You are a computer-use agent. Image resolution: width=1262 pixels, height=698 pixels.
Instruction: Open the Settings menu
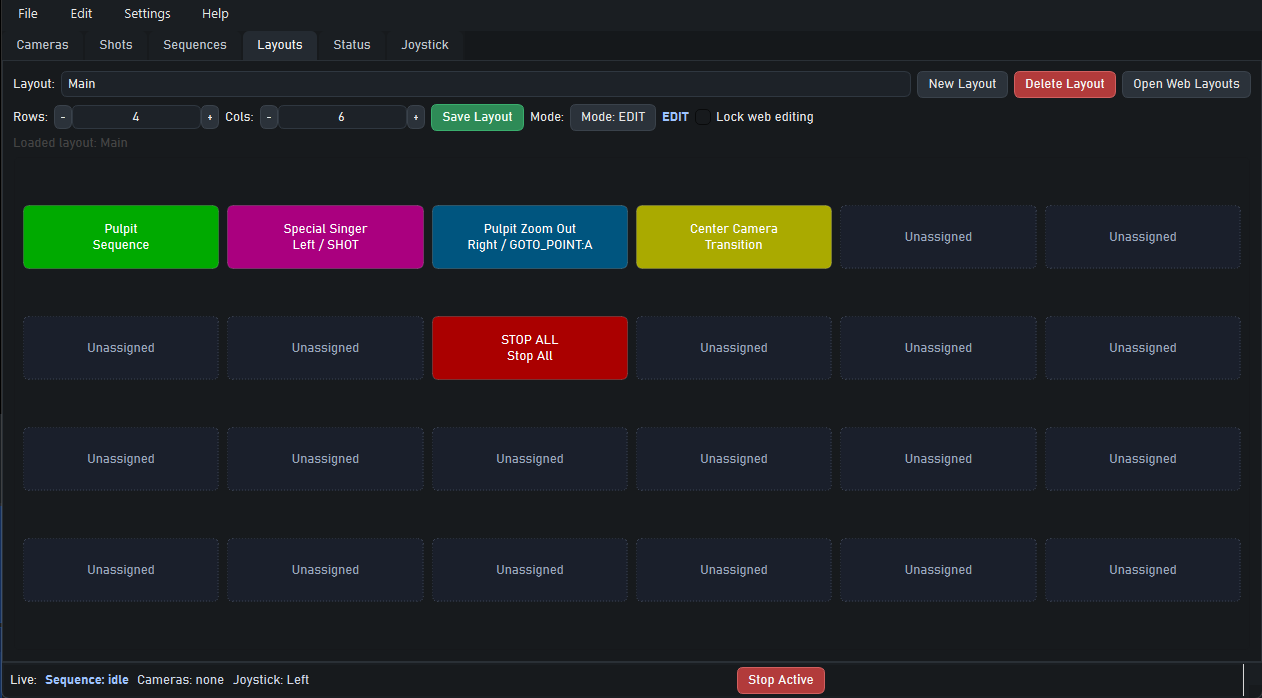click(x=147, y=13)
